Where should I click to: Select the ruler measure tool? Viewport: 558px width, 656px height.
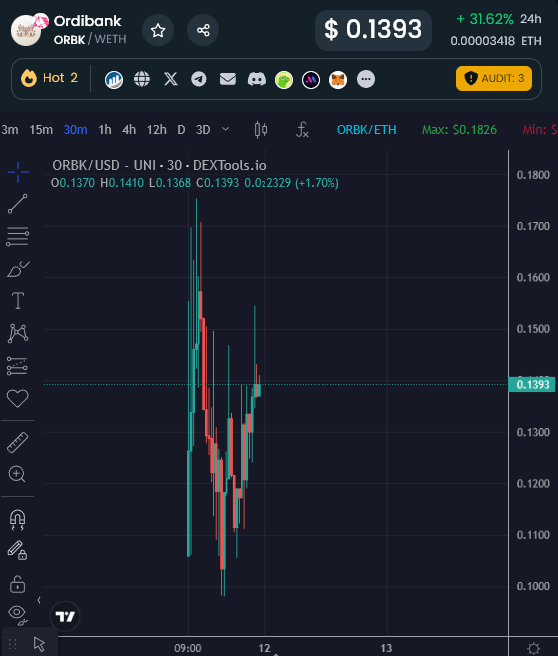[x=18, y=443]
